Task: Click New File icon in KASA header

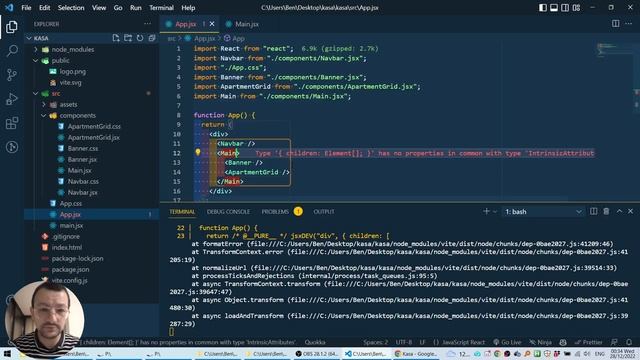Action: (x=116, y=38)
